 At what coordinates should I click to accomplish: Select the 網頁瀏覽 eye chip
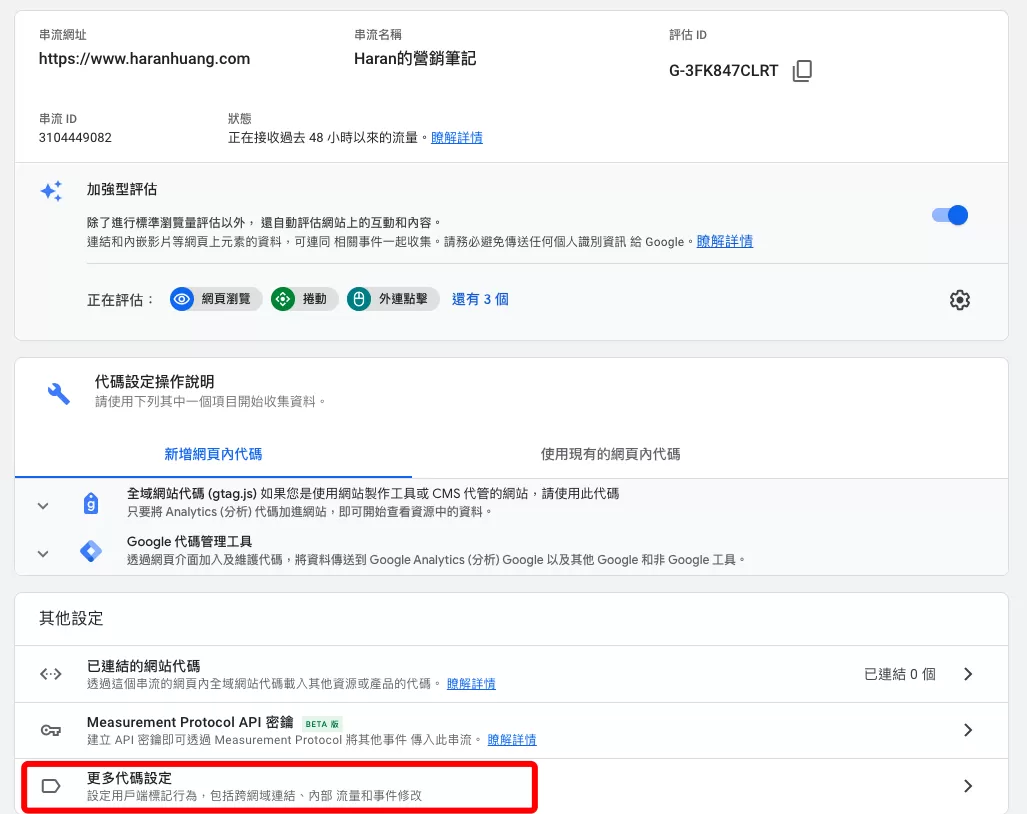[x=215, y=299]
